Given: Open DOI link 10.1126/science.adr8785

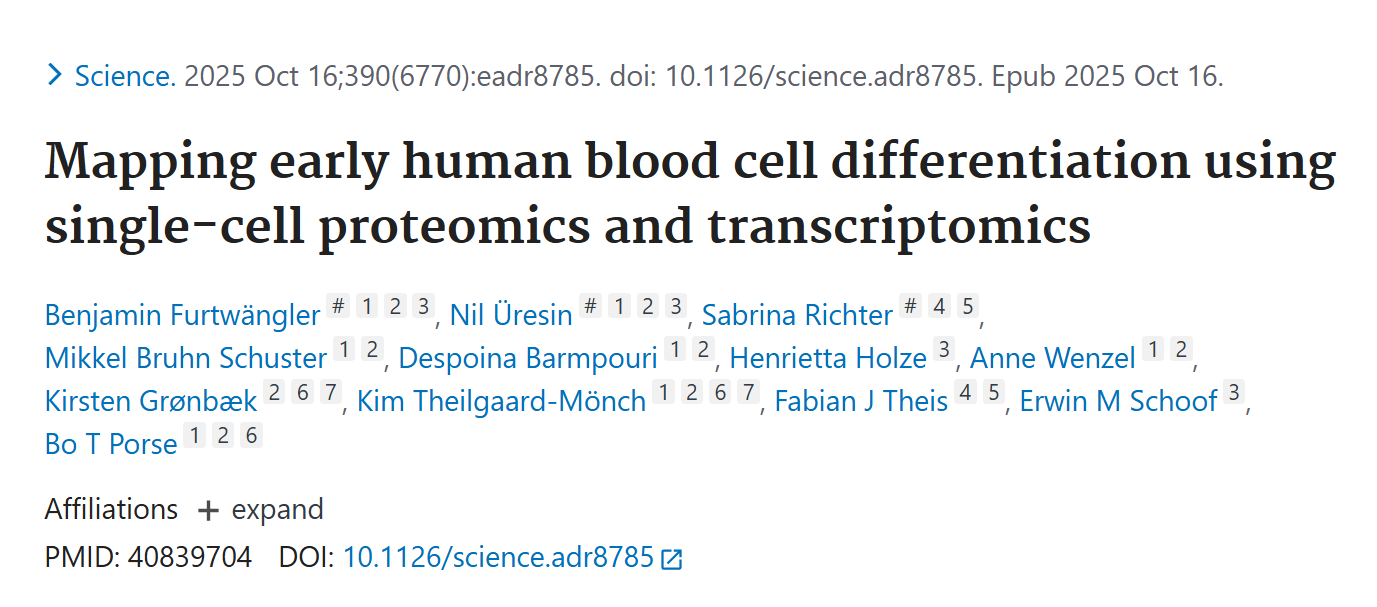Looking at the screenshot, I should [x=498, y=558].
